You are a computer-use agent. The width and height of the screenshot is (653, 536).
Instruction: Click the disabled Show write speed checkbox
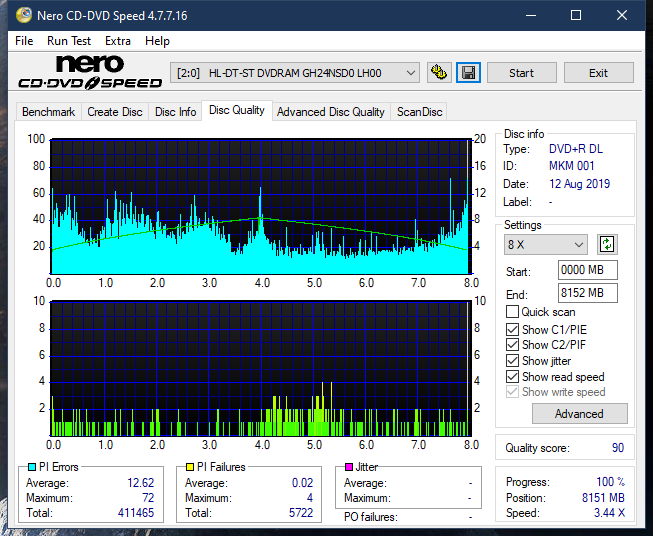512,392
